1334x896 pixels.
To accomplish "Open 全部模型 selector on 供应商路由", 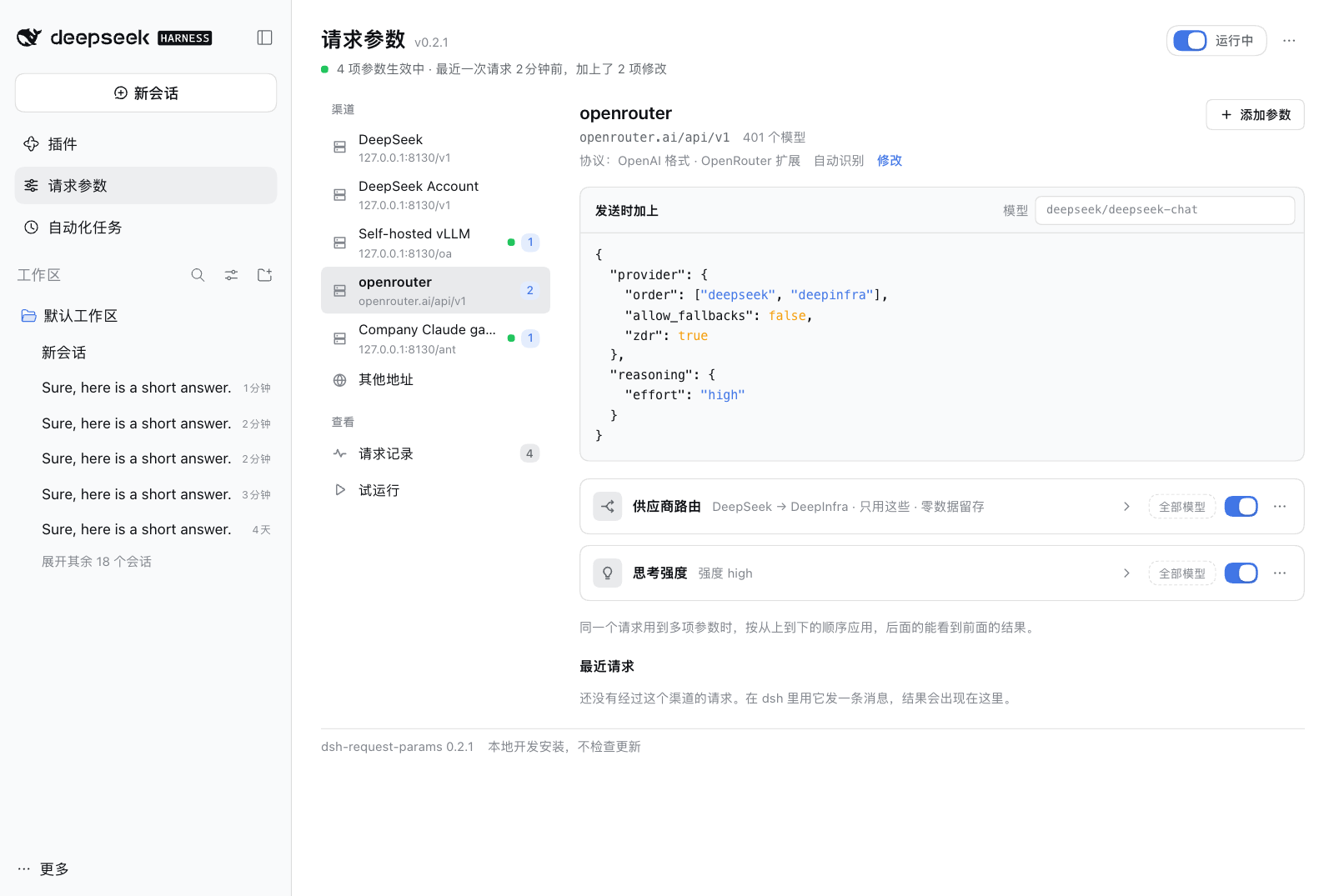I will click(1181, 506).
